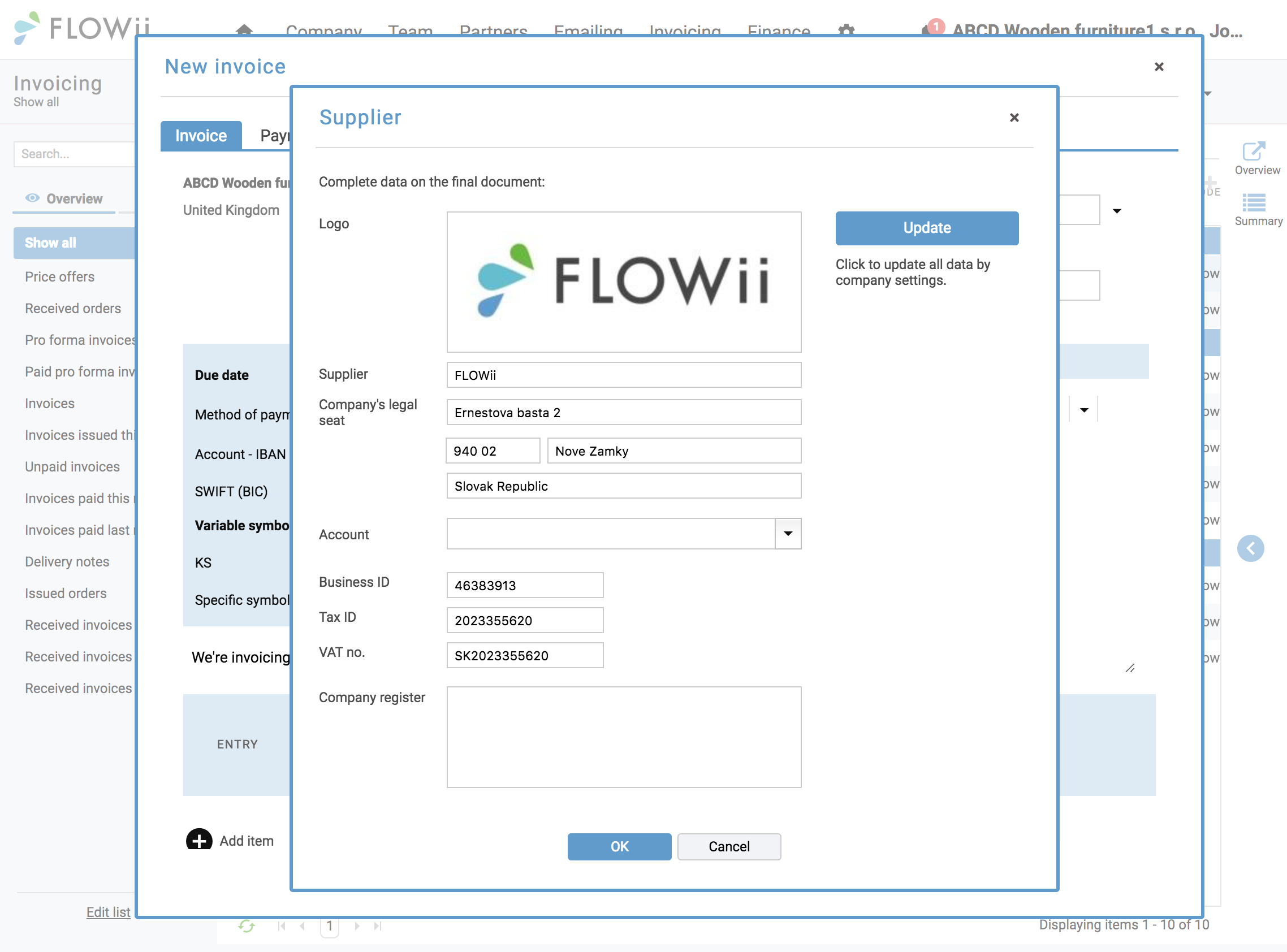Viewport: 1287px width, 952px height.
Task: Select Price offers in sidebar
Action: (59, 276)
